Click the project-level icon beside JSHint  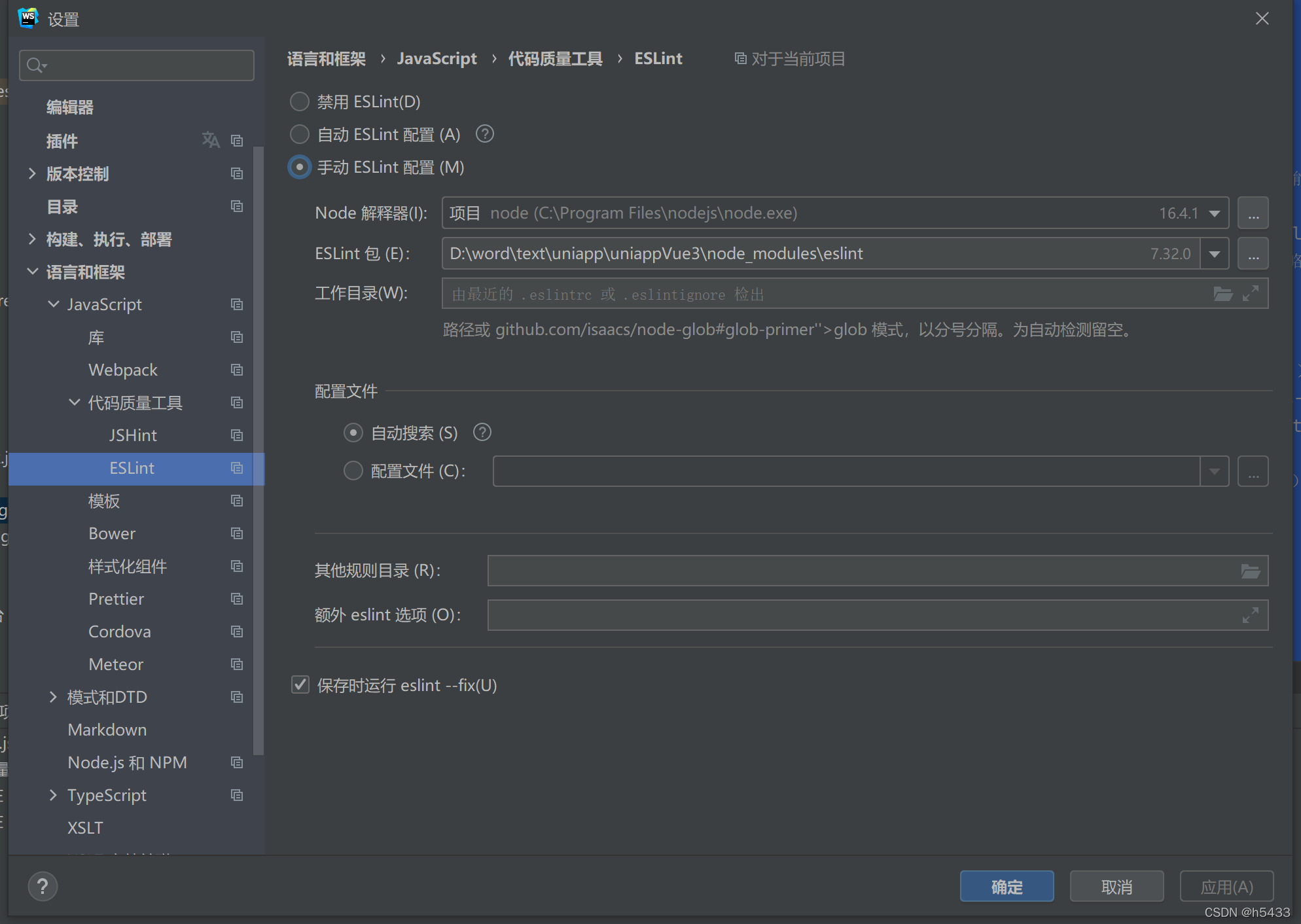pyautogui.click(x=237, y=435)
